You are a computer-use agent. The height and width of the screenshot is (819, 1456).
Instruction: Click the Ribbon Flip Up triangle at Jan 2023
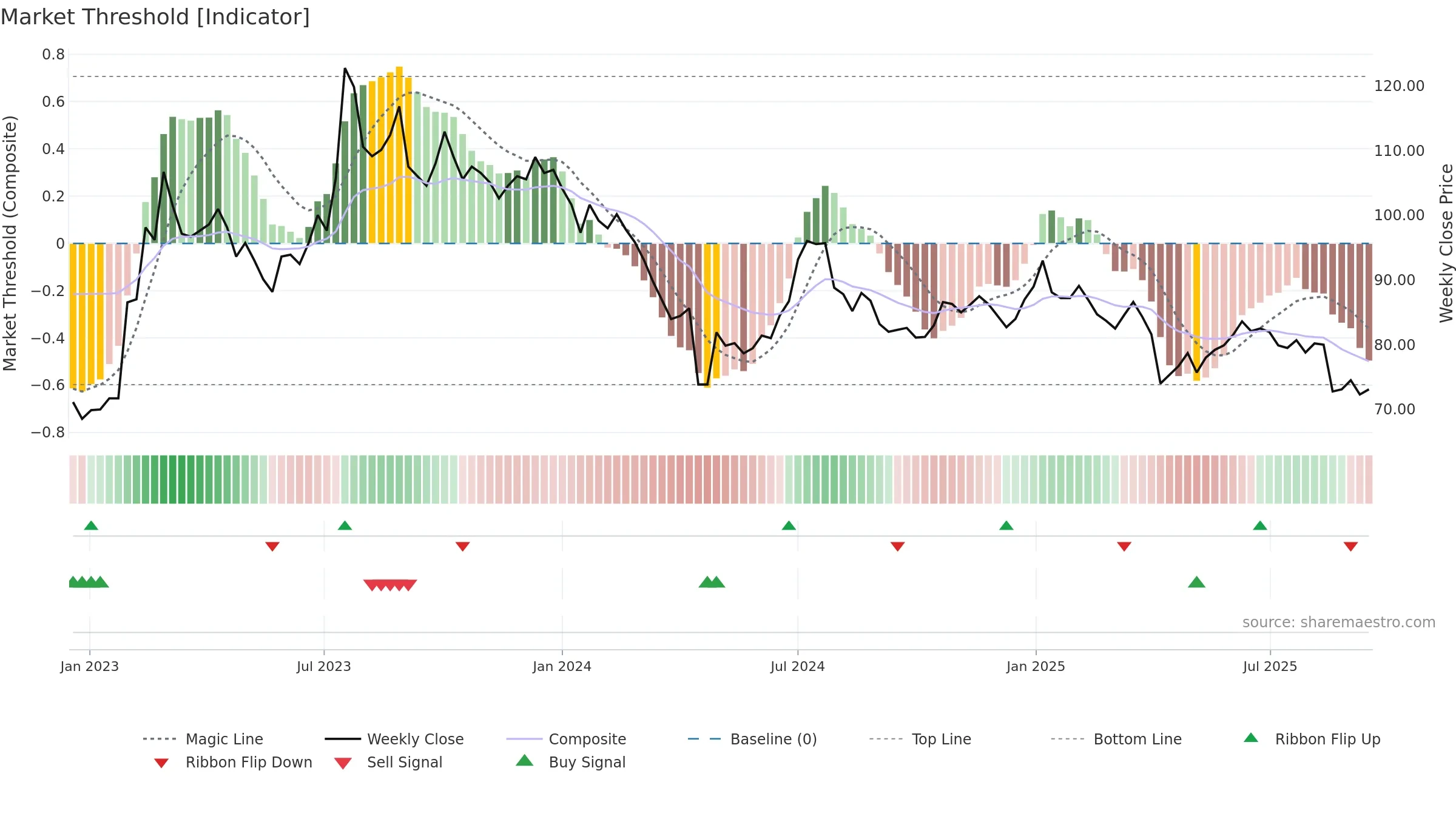click(91, 525)
